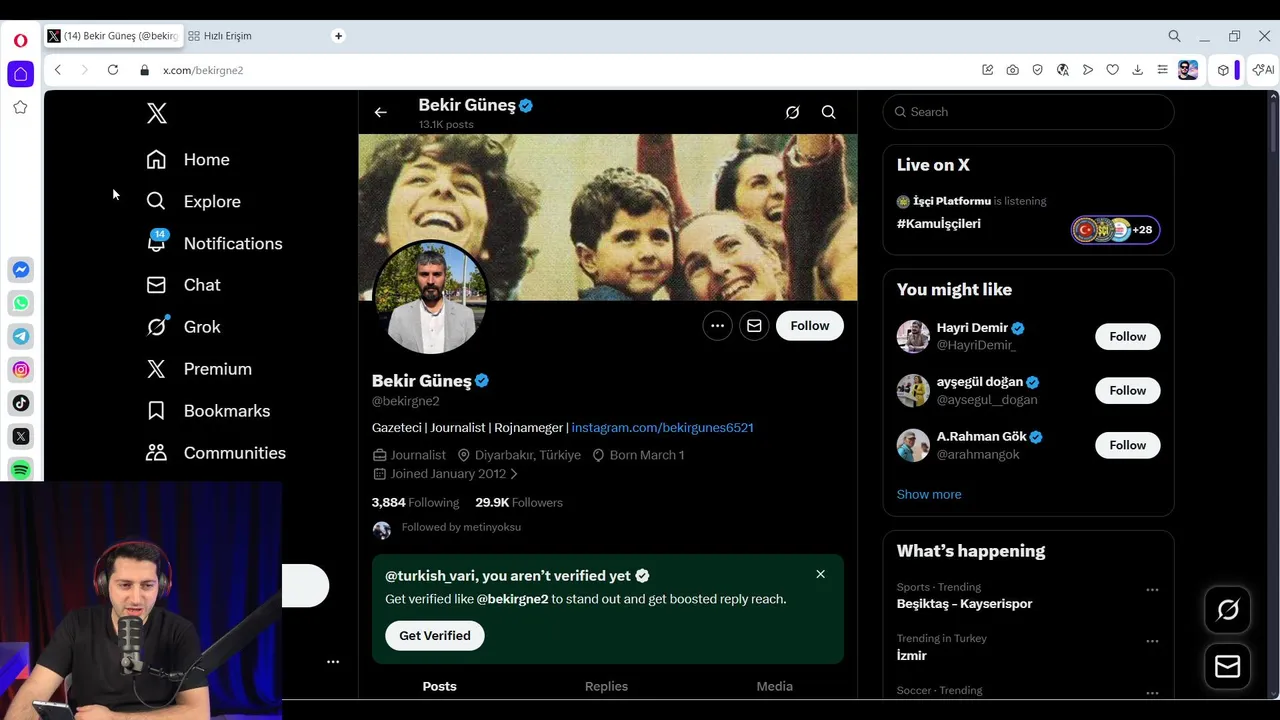Click the x.com/bekirgne2 address bar

click(x=203, y=70)
